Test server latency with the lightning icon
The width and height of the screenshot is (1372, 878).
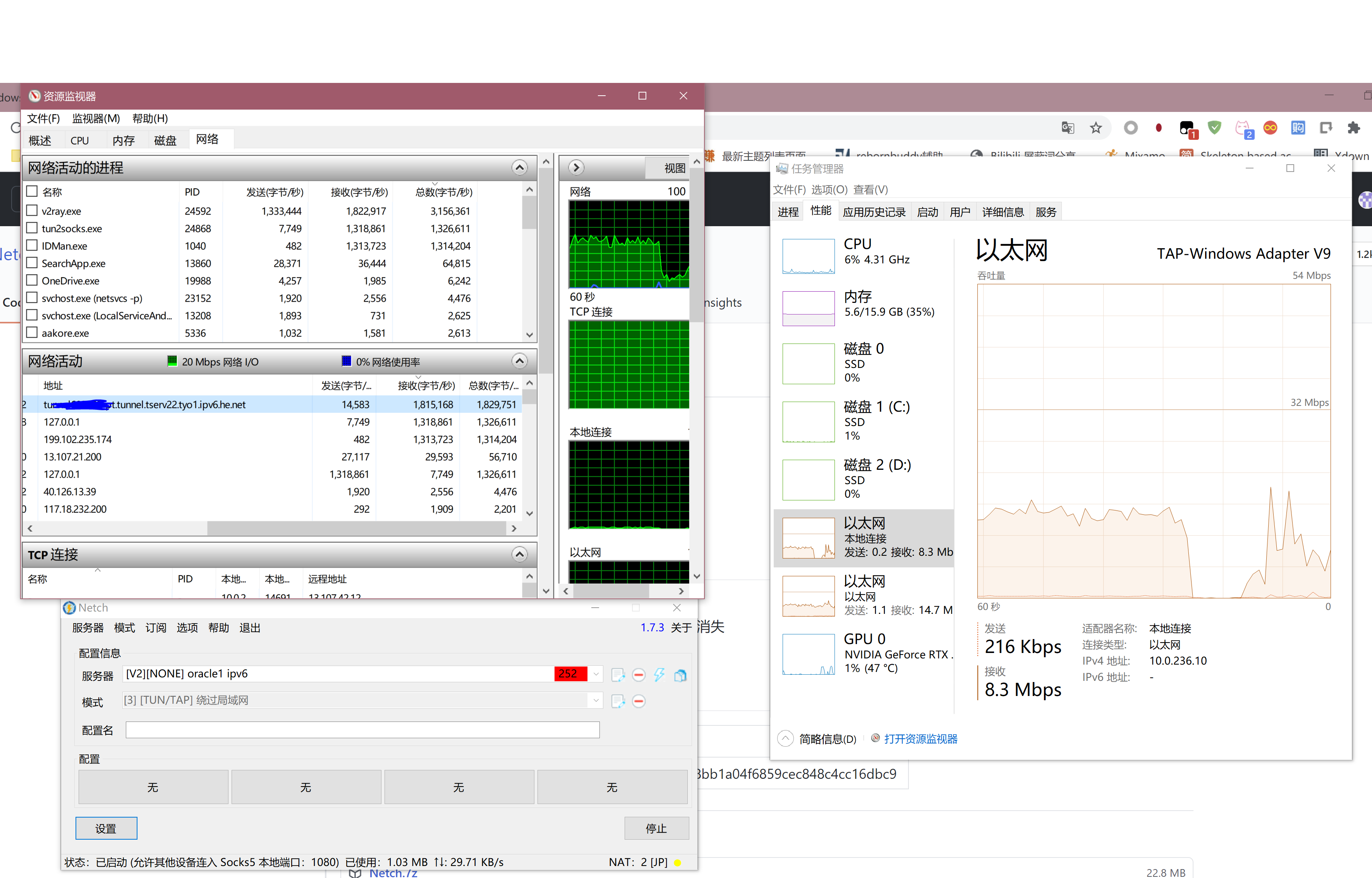click(659, 674)
